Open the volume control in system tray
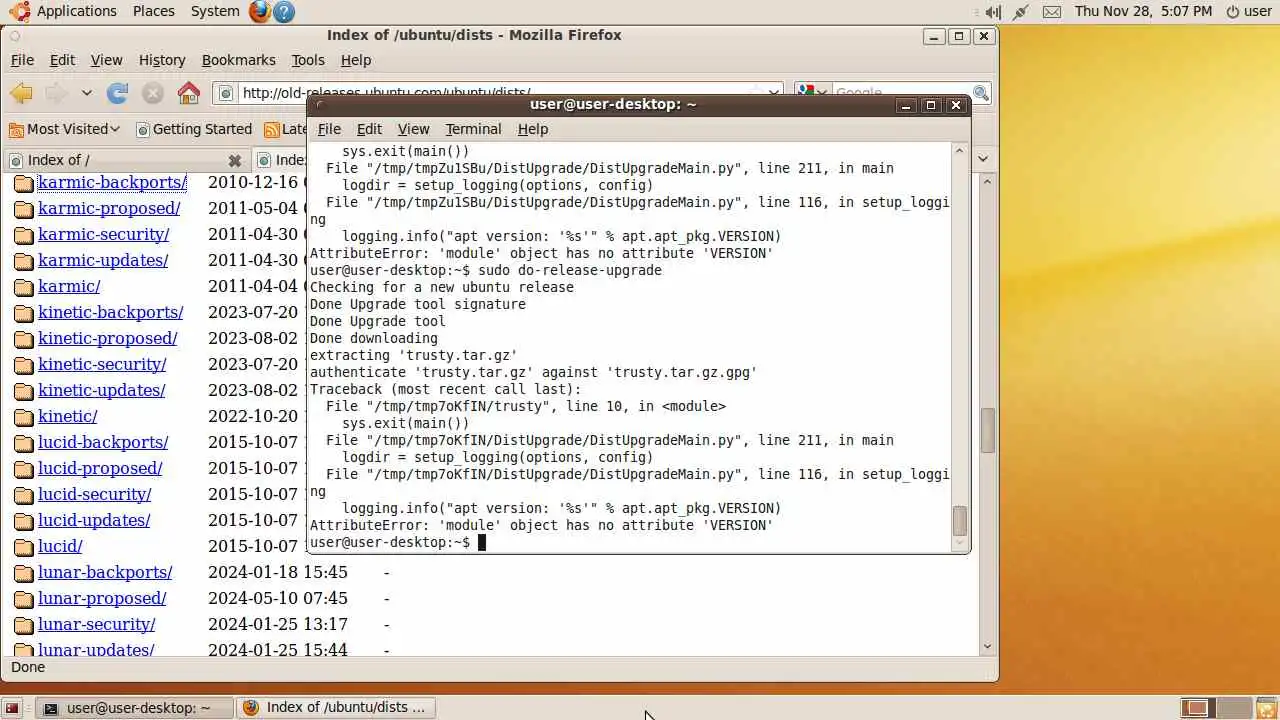This screenshot has width=1280, height=720. (992, 12)
